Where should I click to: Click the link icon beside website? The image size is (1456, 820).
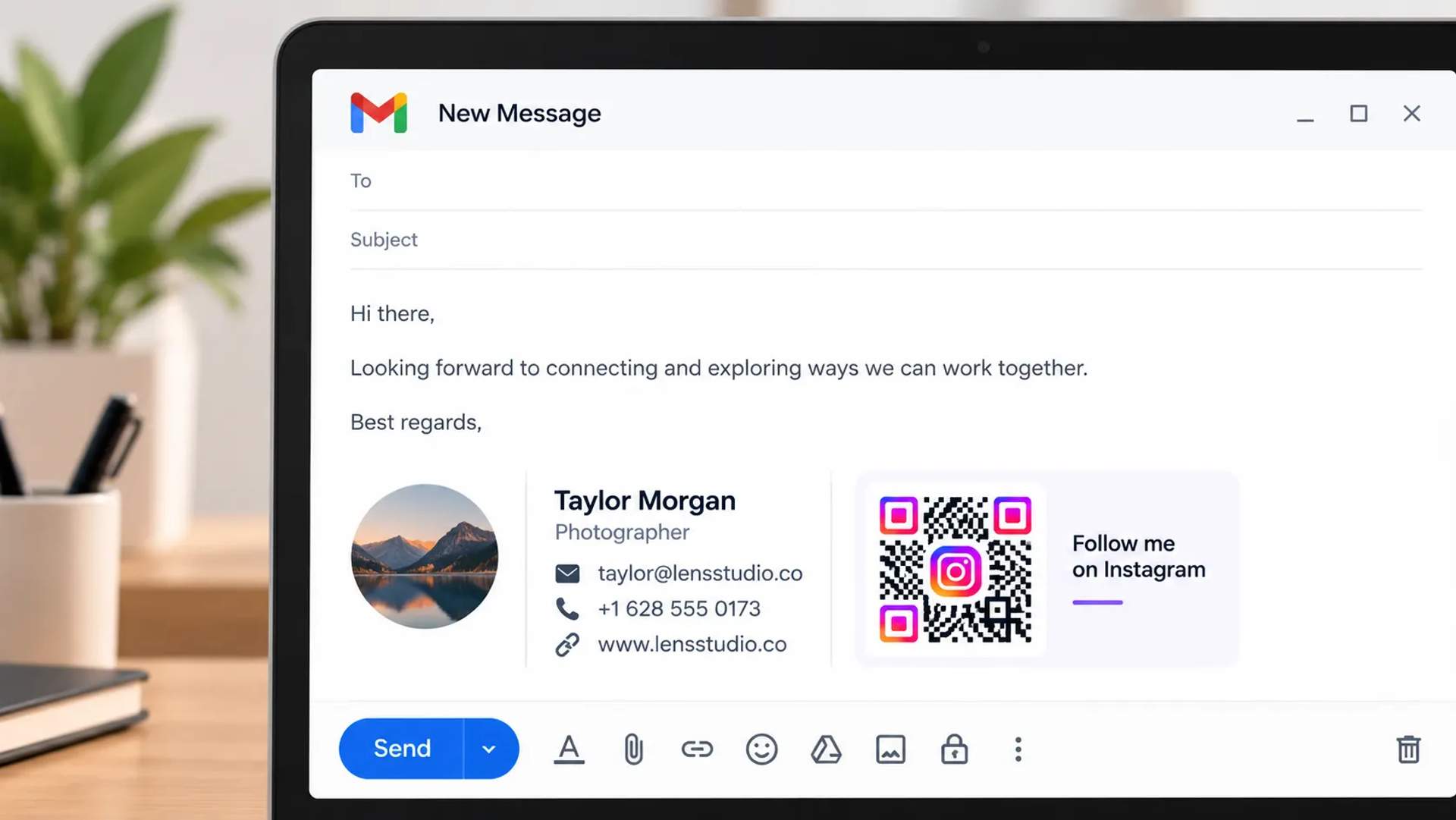pos(567,644)
